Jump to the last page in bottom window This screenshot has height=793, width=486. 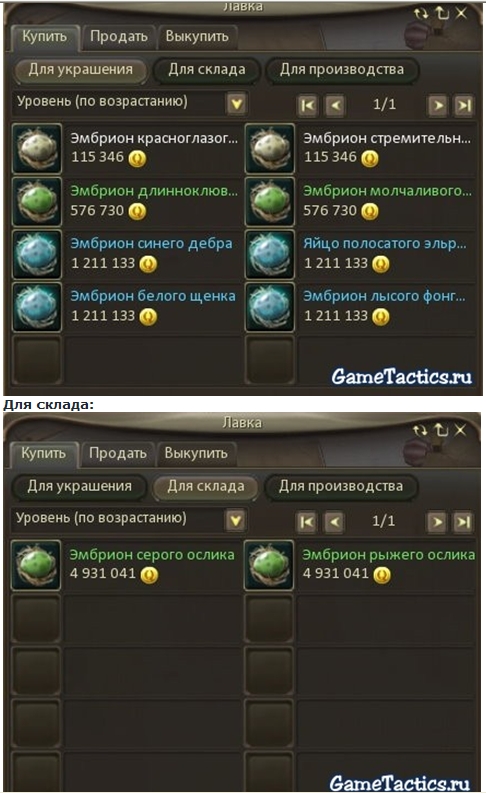coord(463,522)
